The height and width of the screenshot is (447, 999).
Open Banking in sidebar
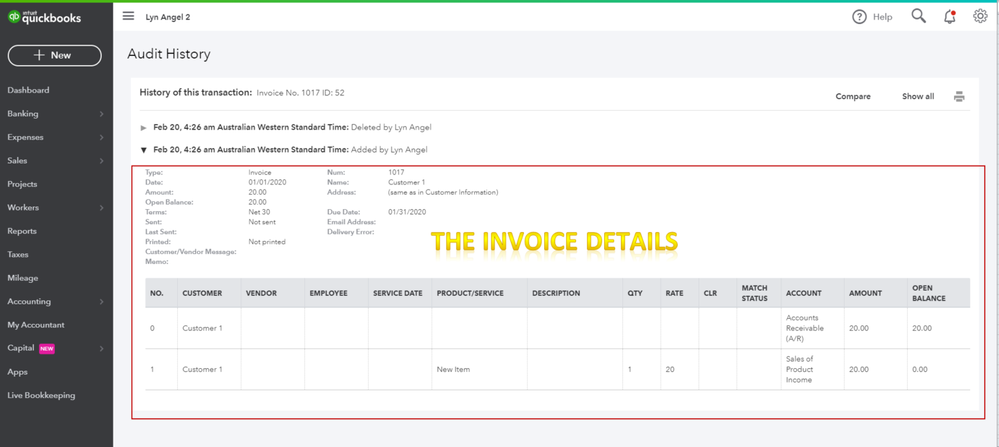pyautogui.click(x=23, y=114)
